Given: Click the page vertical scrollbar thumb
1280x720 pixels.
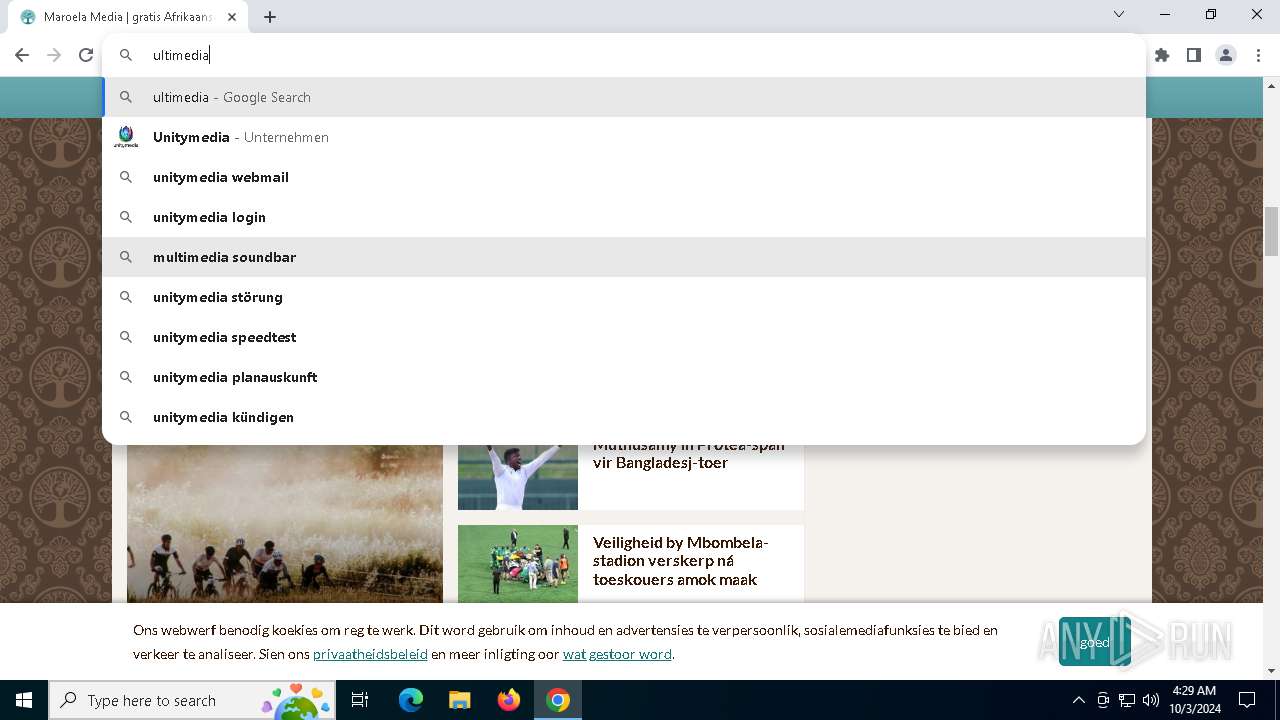Looking at the screenshot, I should 1272,231.
